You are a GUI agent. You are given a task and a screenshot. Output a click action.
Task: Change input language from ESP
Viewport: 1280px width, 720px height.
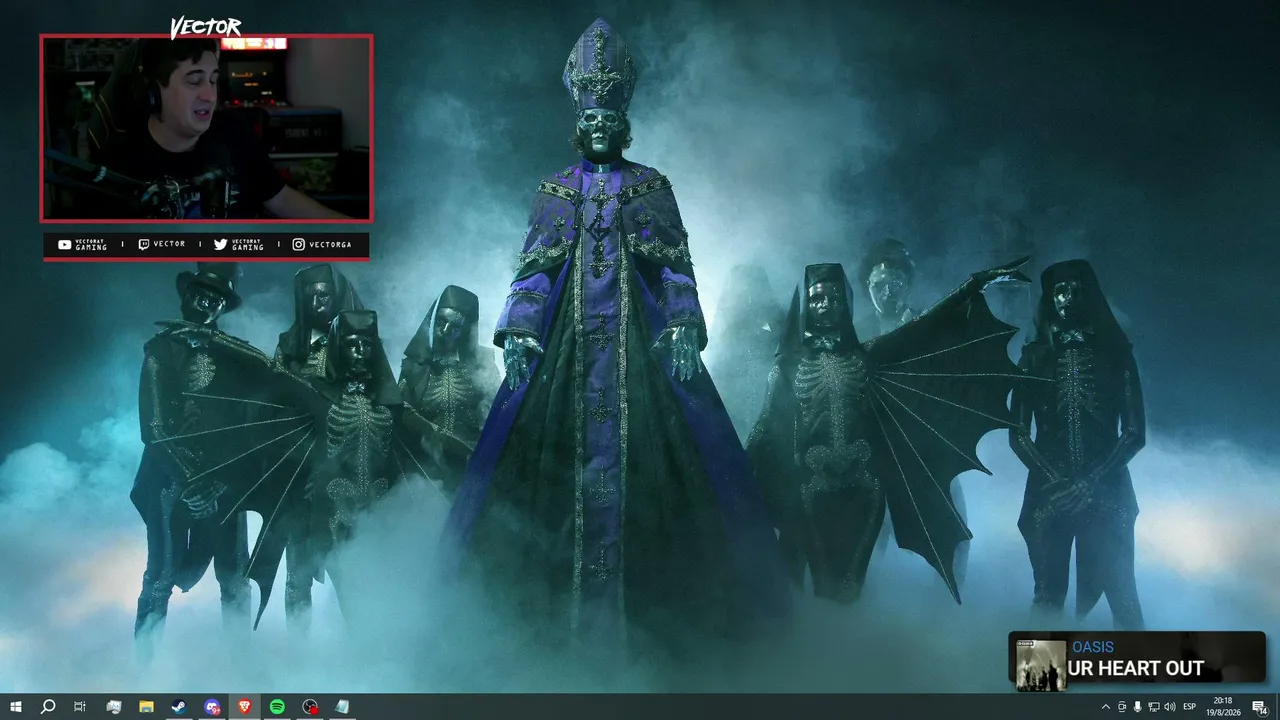1190,707
